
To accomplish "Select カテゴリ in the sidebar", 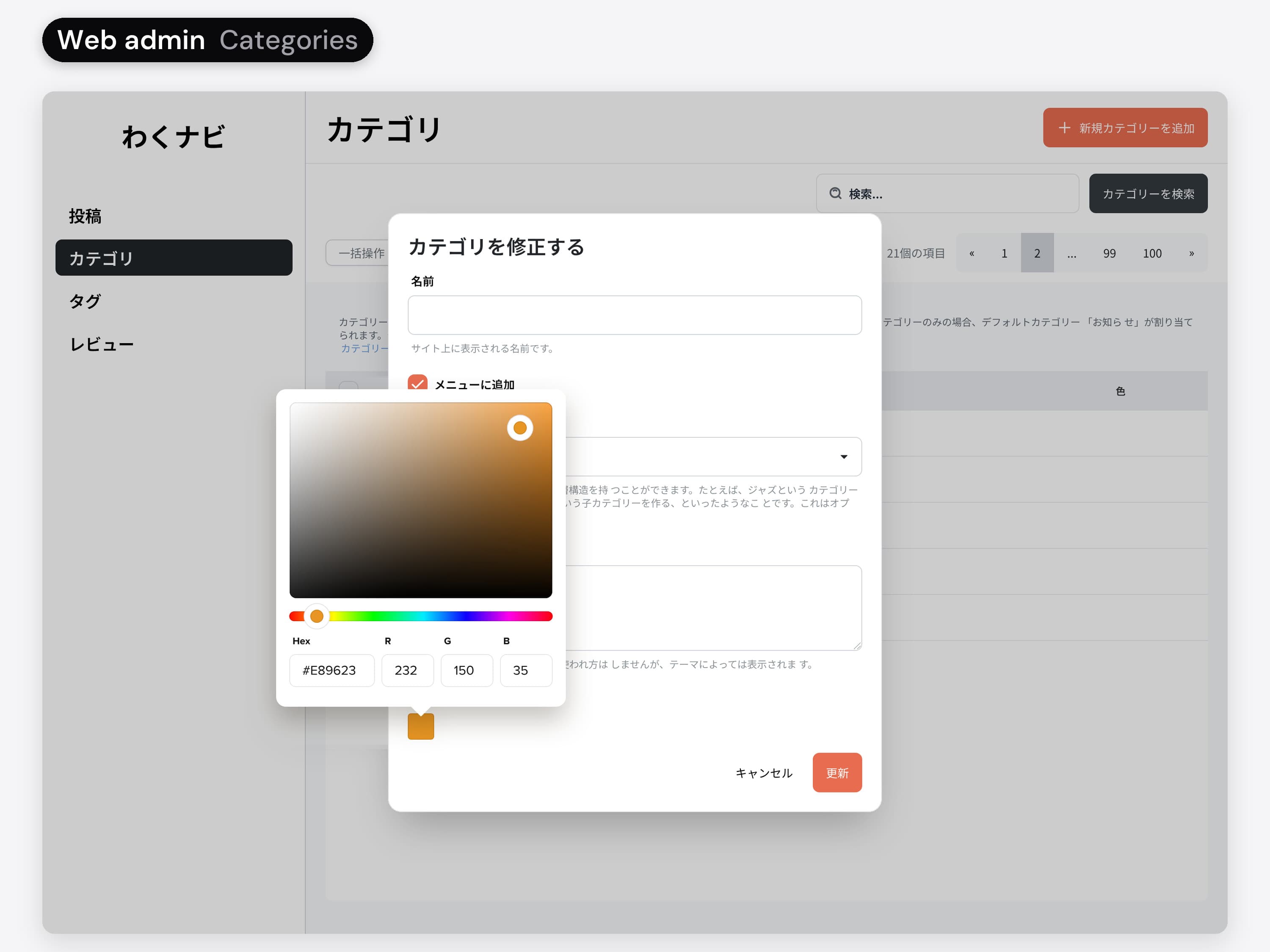I will click(174, 258).
